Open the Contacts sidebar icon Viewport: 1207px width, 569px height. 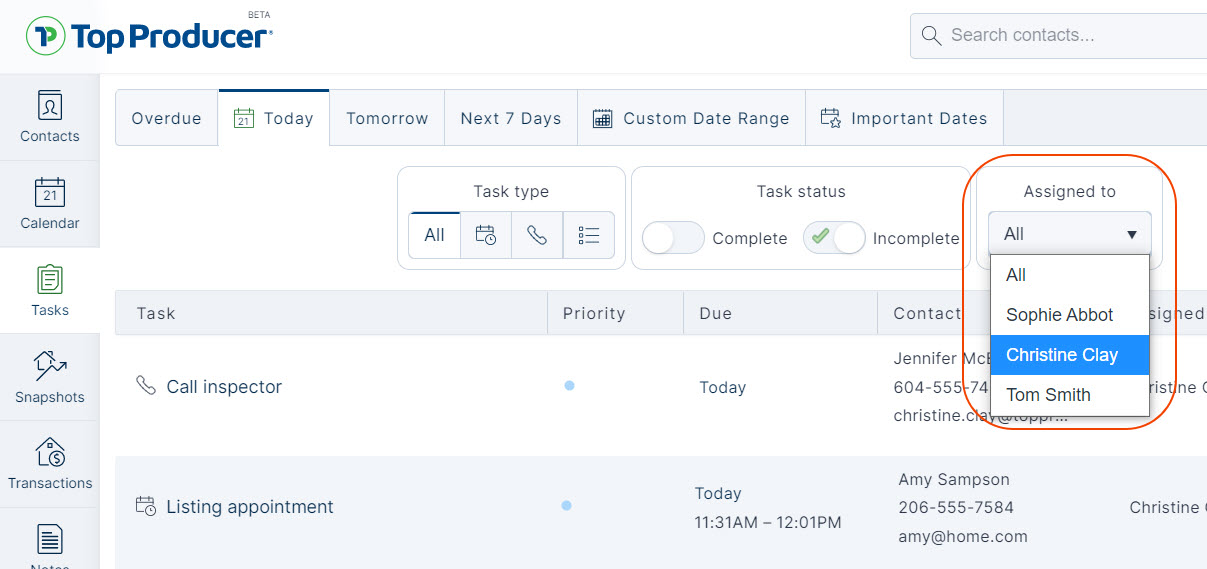(x=49, y=117)
